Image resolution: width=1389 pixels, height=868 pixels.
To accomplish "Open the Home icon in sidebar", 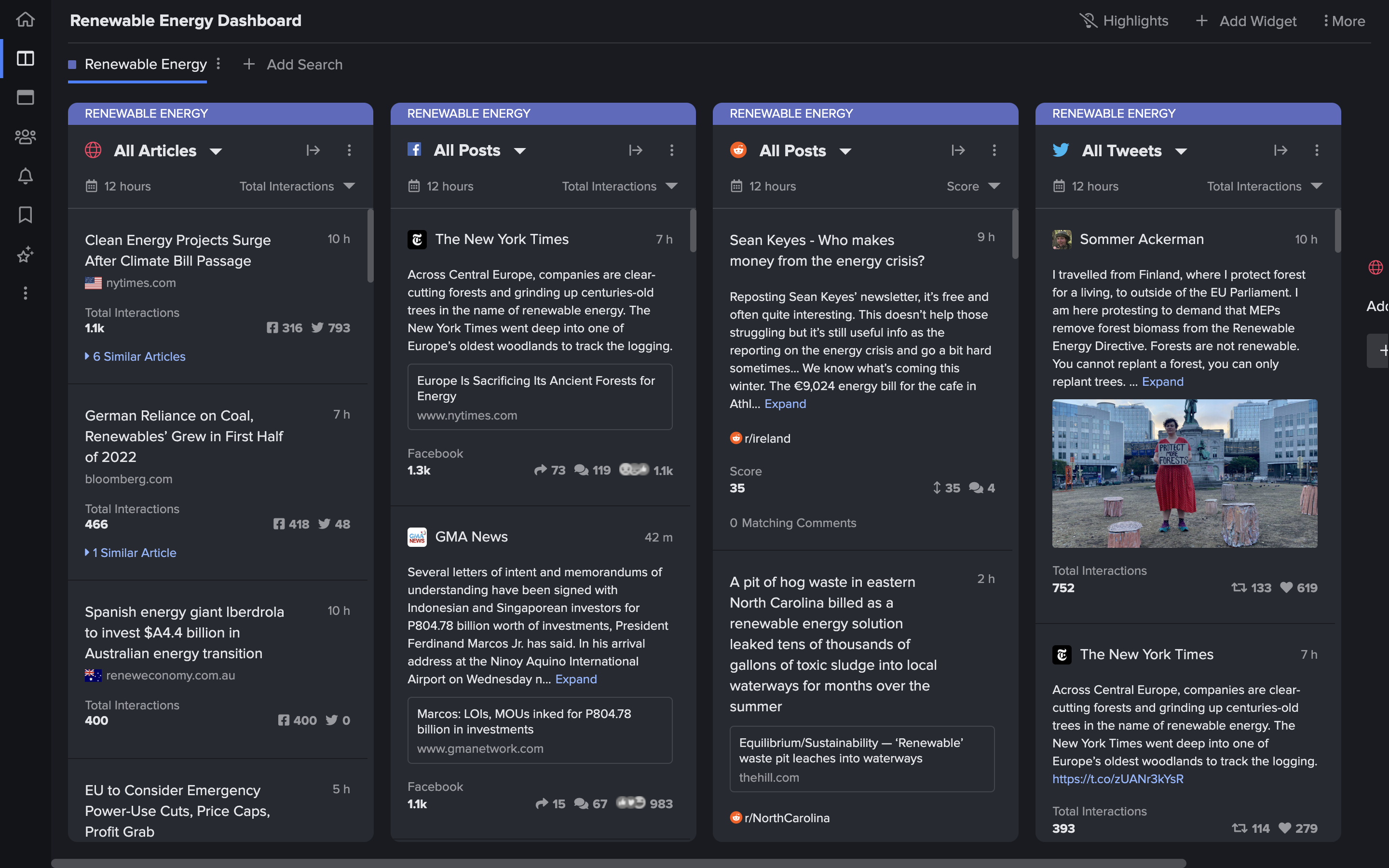I will click(25, 19).
